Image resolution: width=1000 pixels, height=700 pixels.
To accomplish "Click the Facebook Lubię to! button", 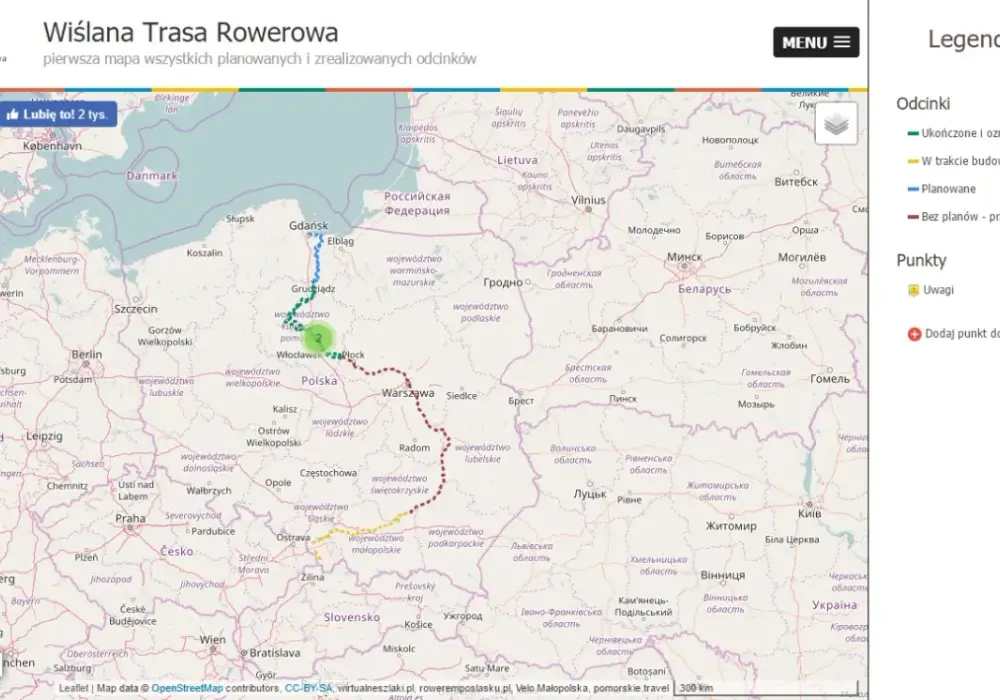I will (x=58, y=115).
